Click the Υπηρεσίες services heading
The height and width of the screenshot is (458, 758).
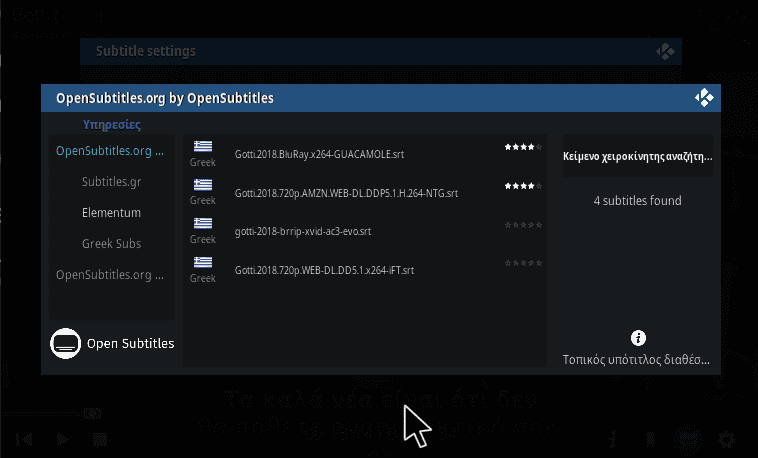click(112, 125)
